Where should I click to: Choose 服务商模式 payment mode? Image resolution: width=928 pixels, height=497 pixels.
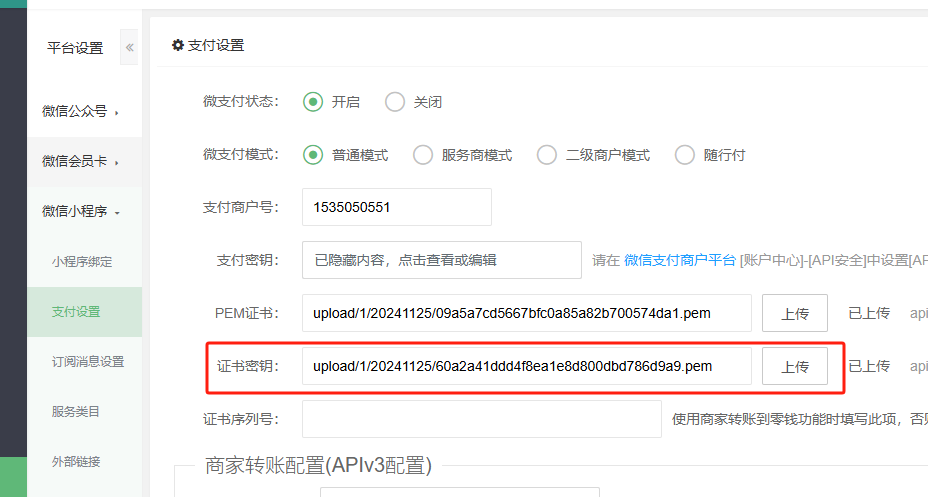click(x=423, y=155)
